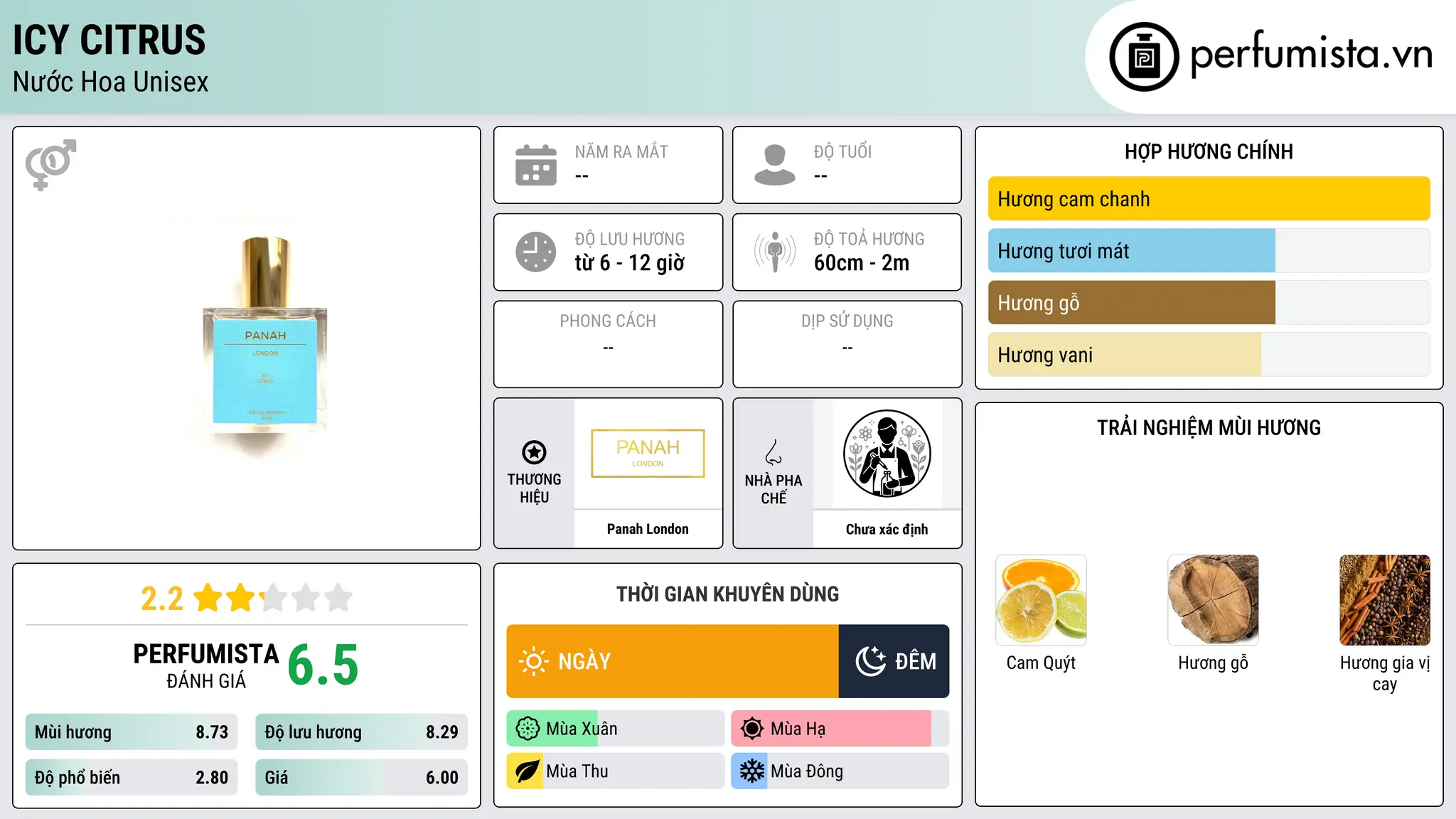
Task: Click the Thời gian khuyên dùng heading
Action: tap(727, 594)
